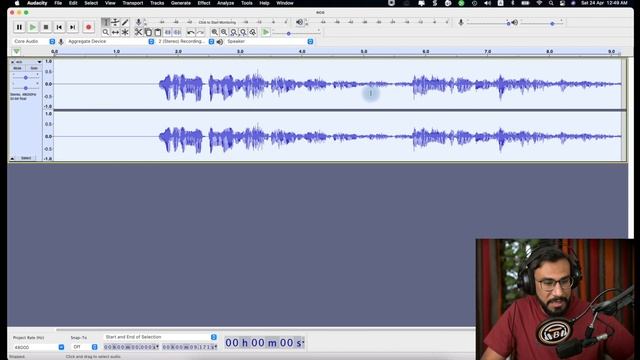Viewport: 640px width, 360px height.
Task: Close the track with its X button
Action: (x=12, y=62)
